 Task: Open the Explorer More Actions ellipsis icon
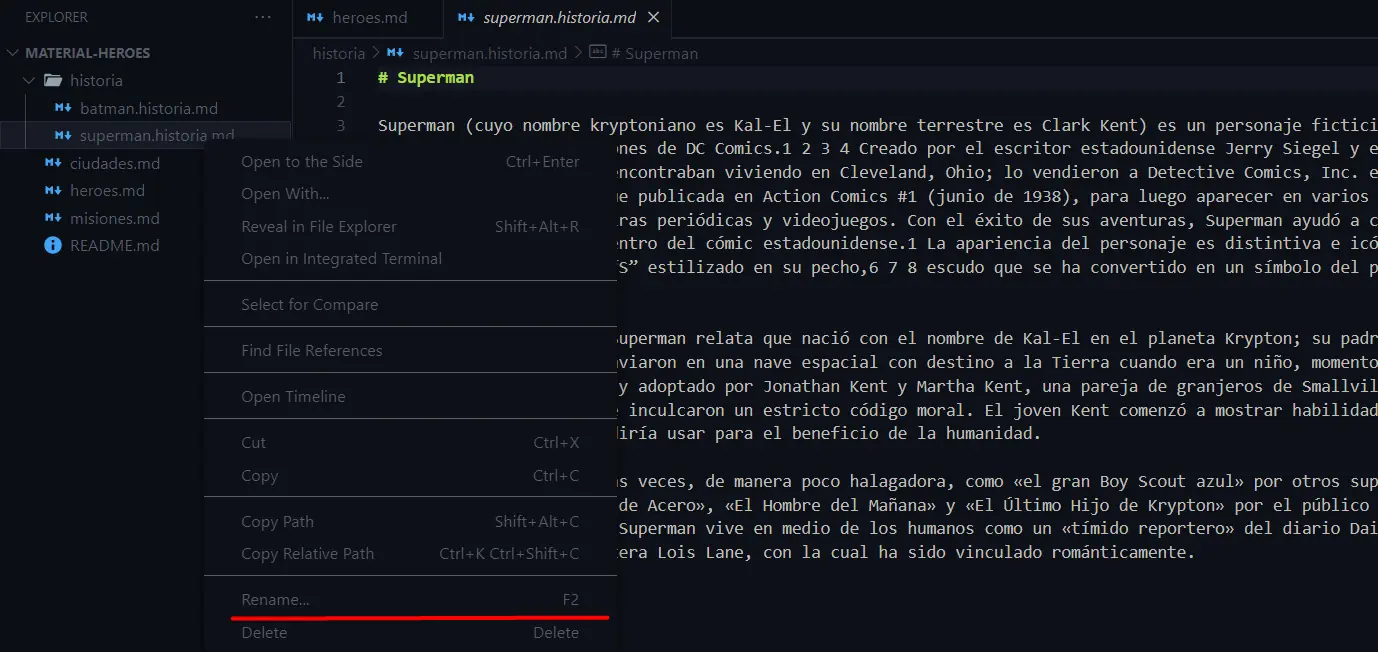click(x=262, y=16)
